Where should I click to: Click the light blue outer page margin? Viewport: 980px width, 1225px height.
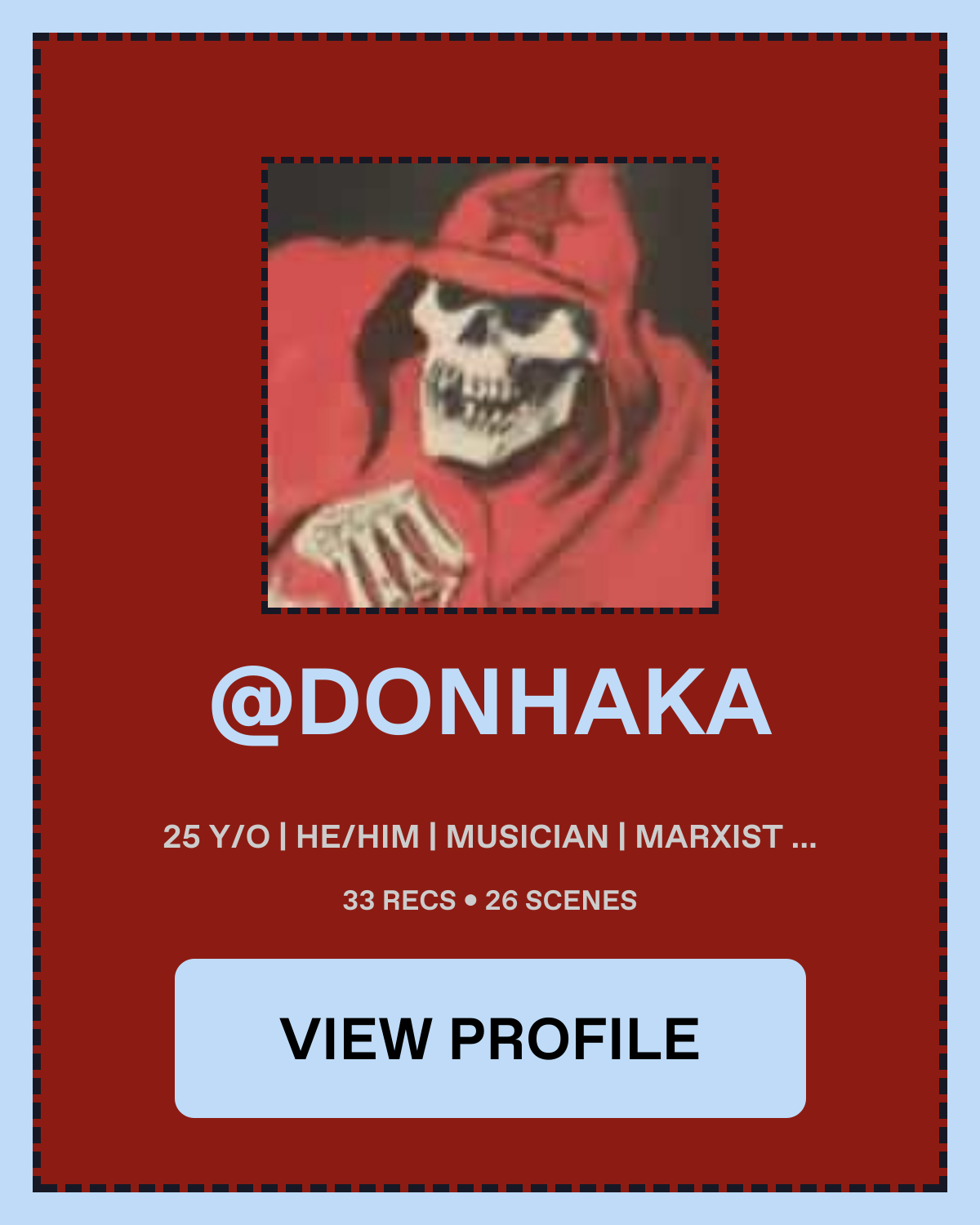click(490, 15)
